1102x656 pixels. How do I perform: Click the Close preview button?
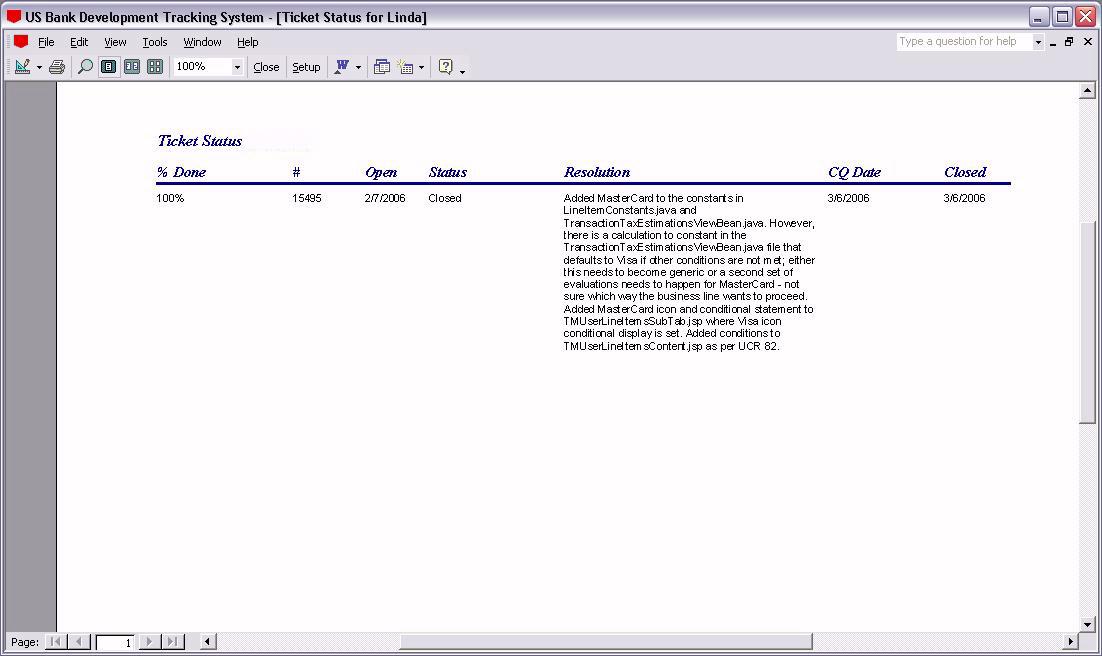click(x=266, y=67)
